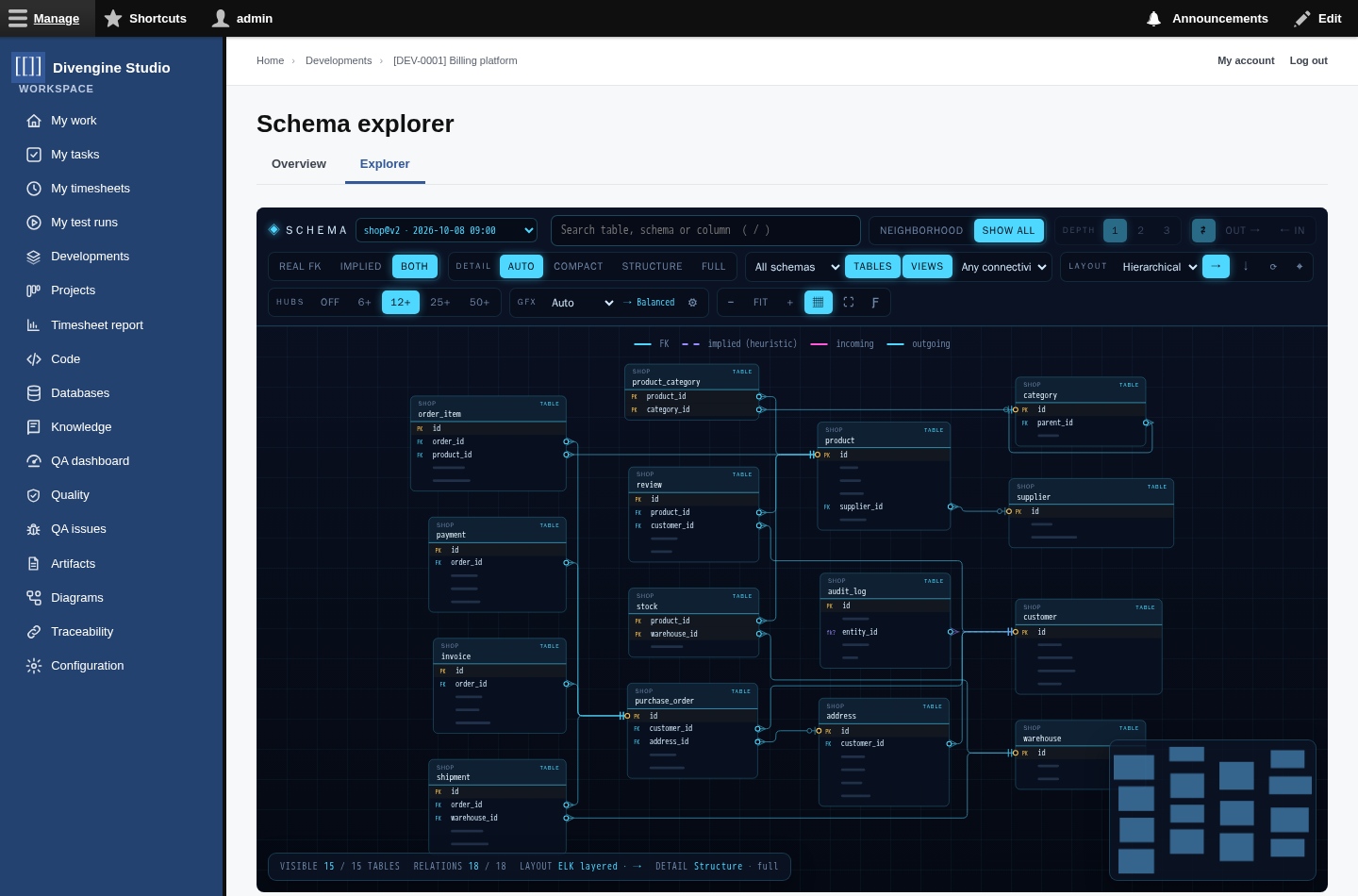
Task: Select the diamond-shaped layout icon
Action: coord(1300,267)
